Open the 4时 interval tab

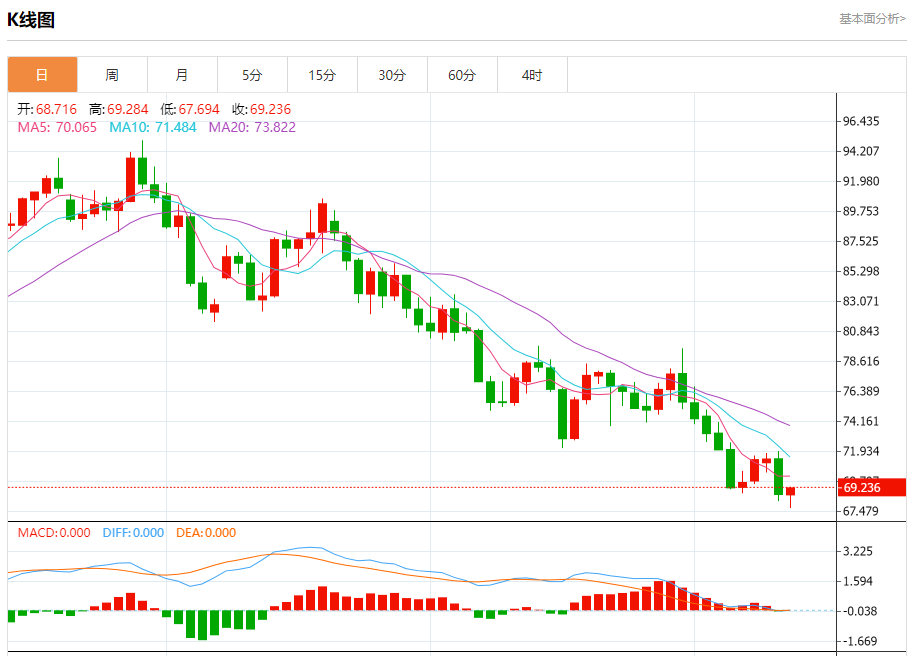click(532, 75)
